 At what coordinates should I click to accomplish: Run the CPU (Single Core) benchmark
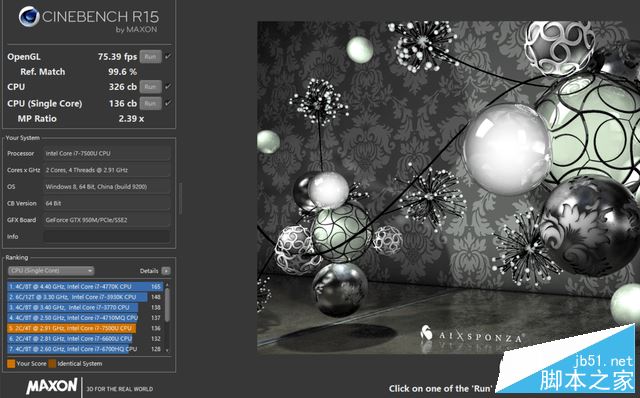[x=151, y=103]
